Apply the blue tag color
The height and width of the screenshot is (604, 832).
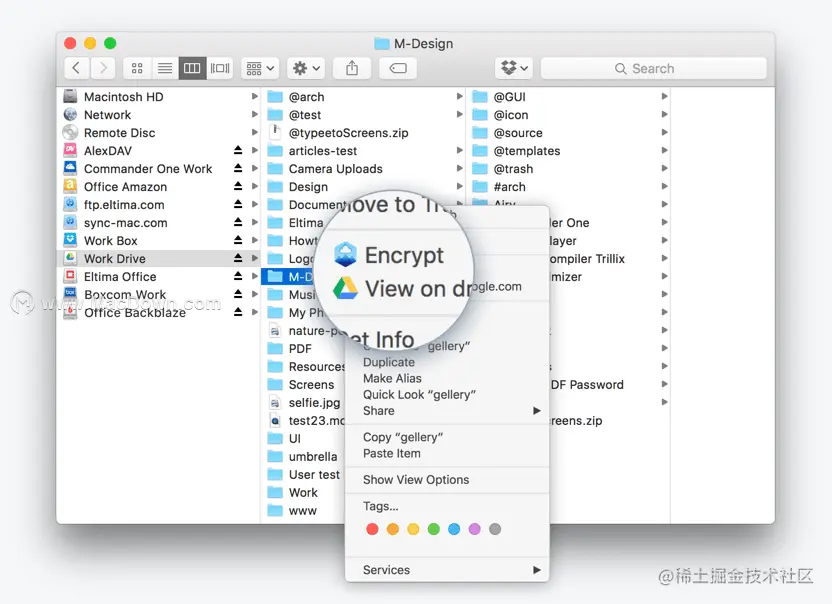454,529
